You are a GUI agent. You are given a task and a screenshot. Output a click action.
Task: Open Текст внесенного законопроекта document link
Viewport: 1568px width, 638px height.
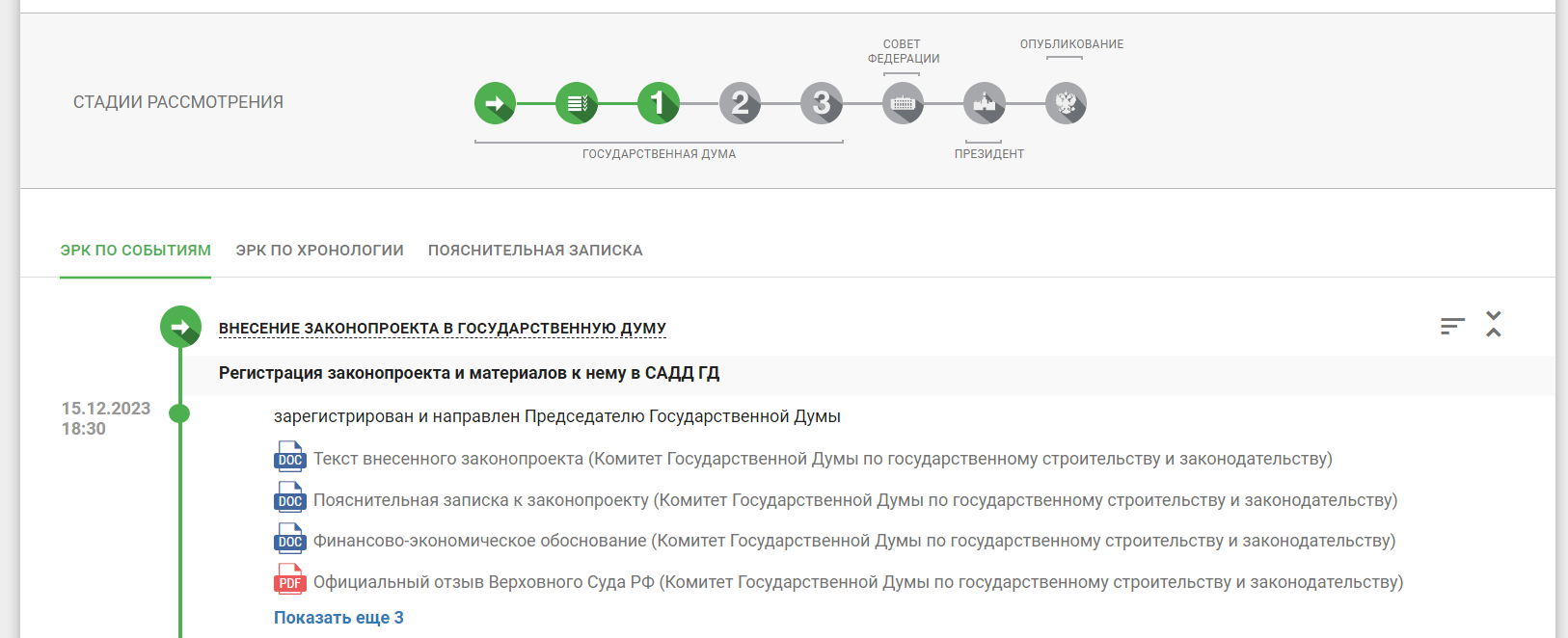coord(822,459)
